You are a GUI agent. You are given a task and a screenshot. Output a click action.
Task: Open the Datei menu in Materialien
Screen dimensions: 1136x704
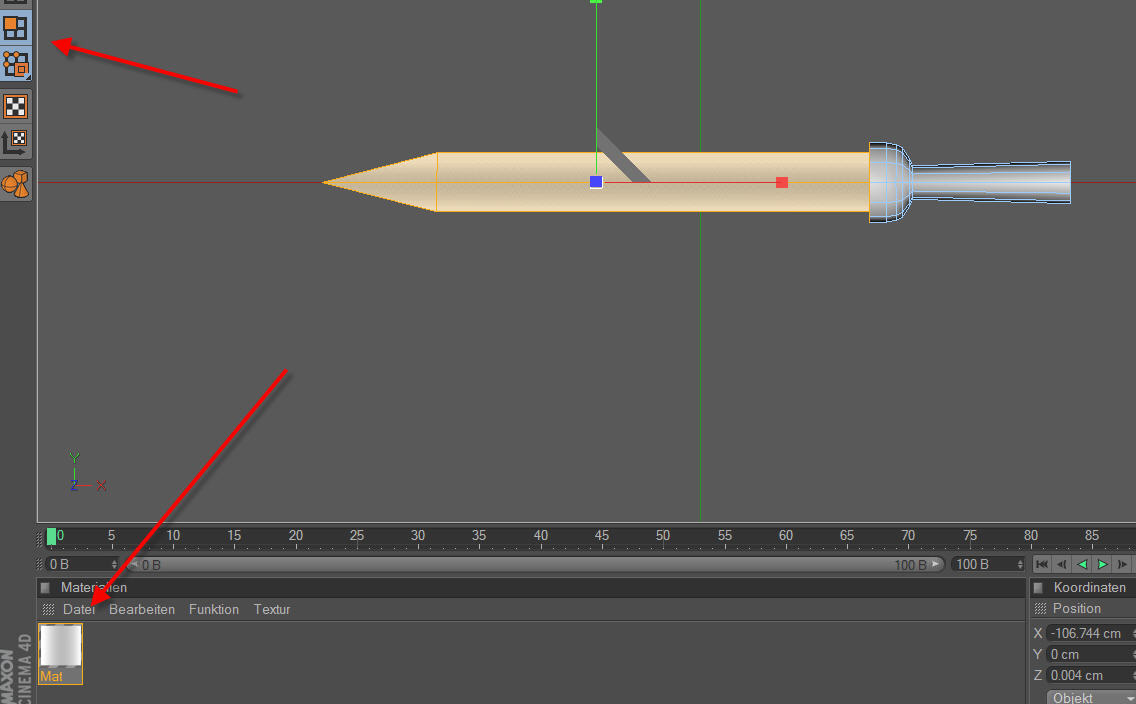tap(79, 609)
